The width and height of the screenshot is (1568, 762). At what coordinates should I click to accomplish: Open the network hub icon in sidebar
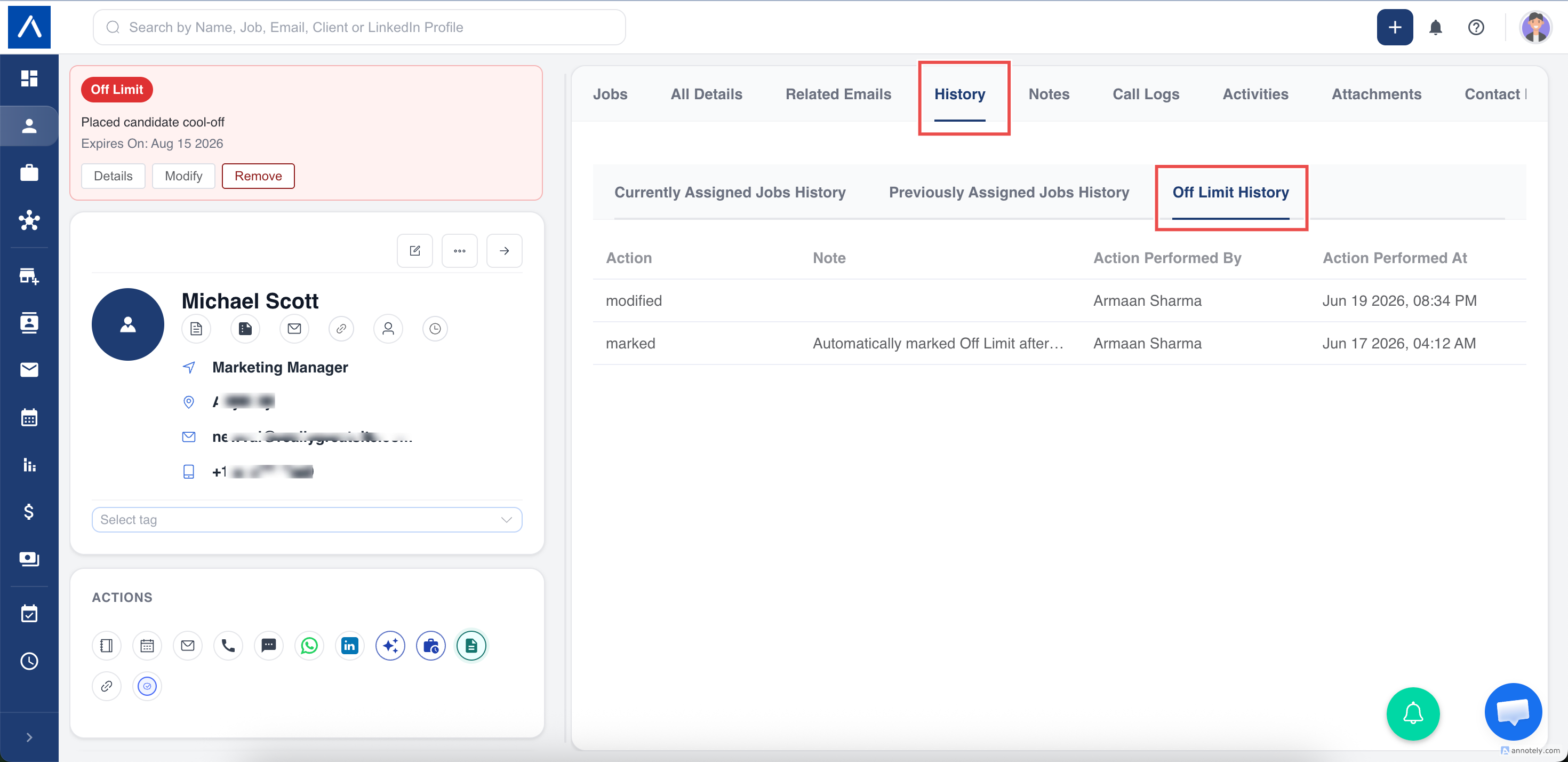[29, 220]
